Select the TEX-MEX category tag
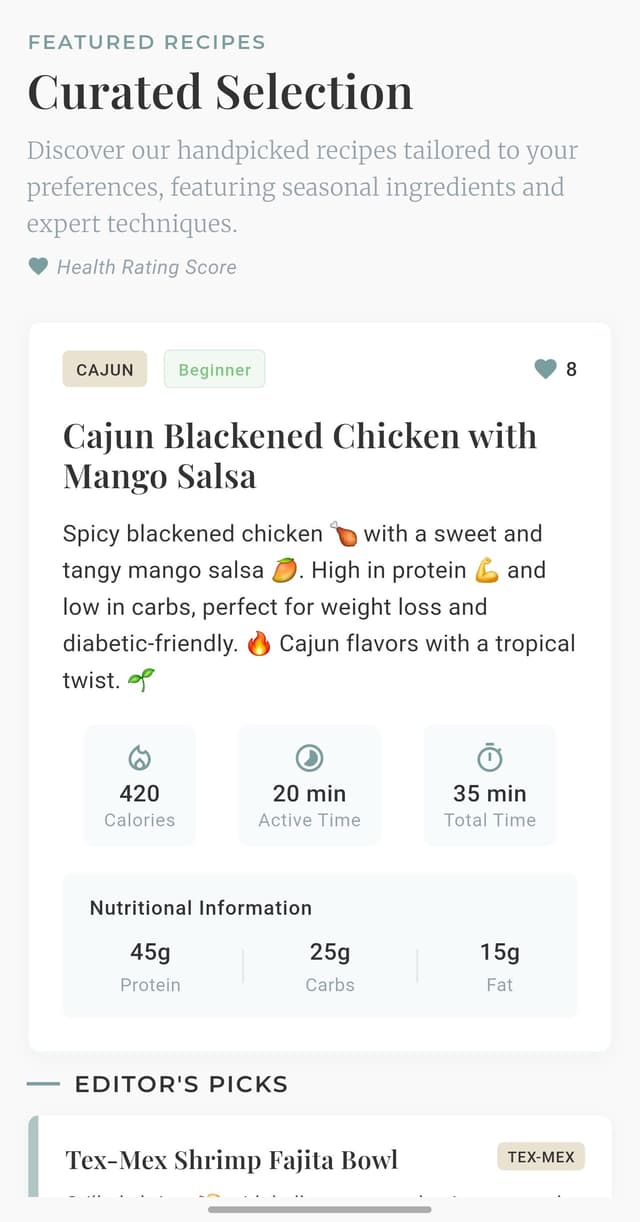Screen dimensions: 640x1222 coord(541,1156)
